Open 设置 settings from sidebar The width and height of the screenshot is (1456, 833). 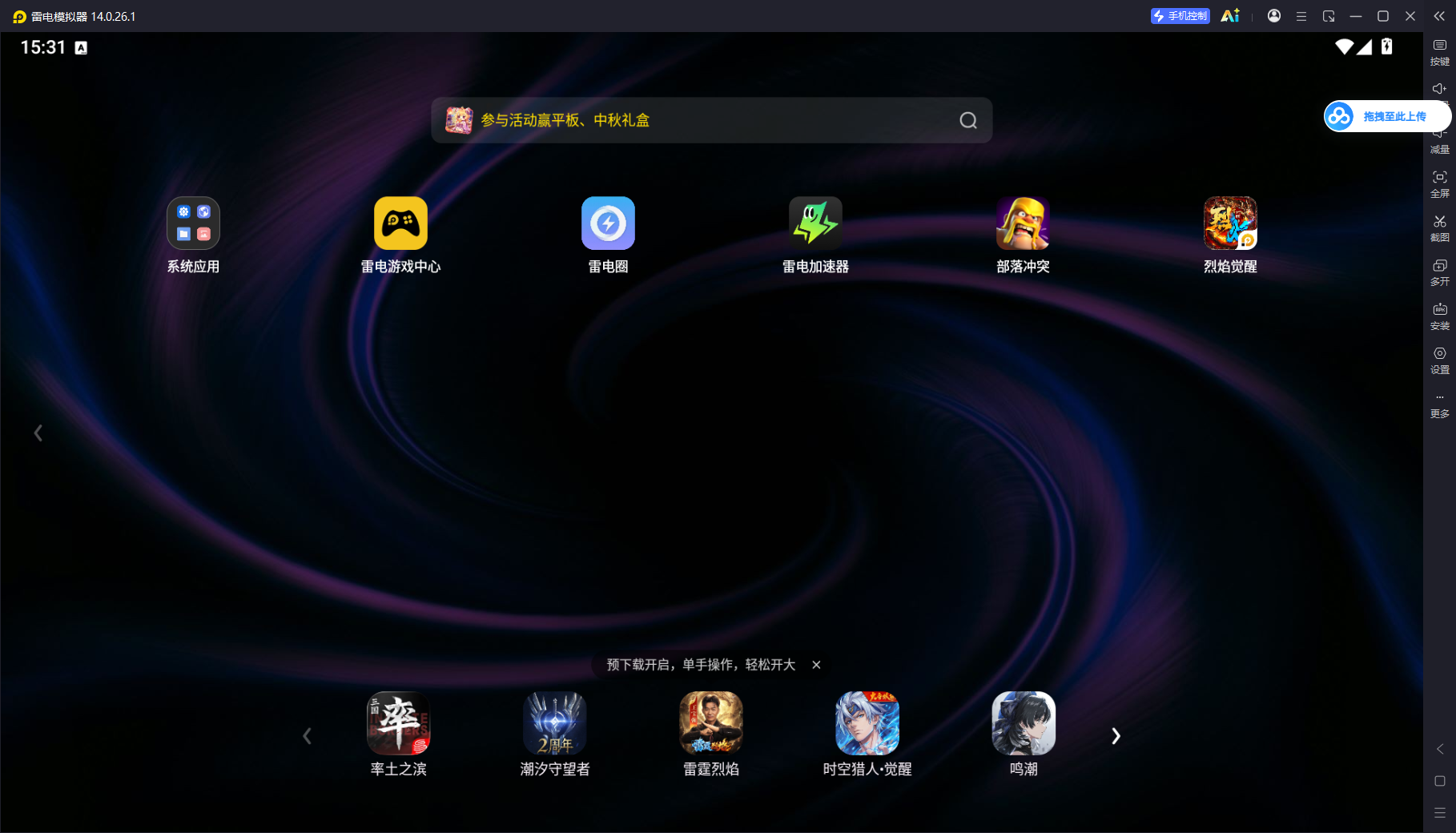pos(1440,360)
